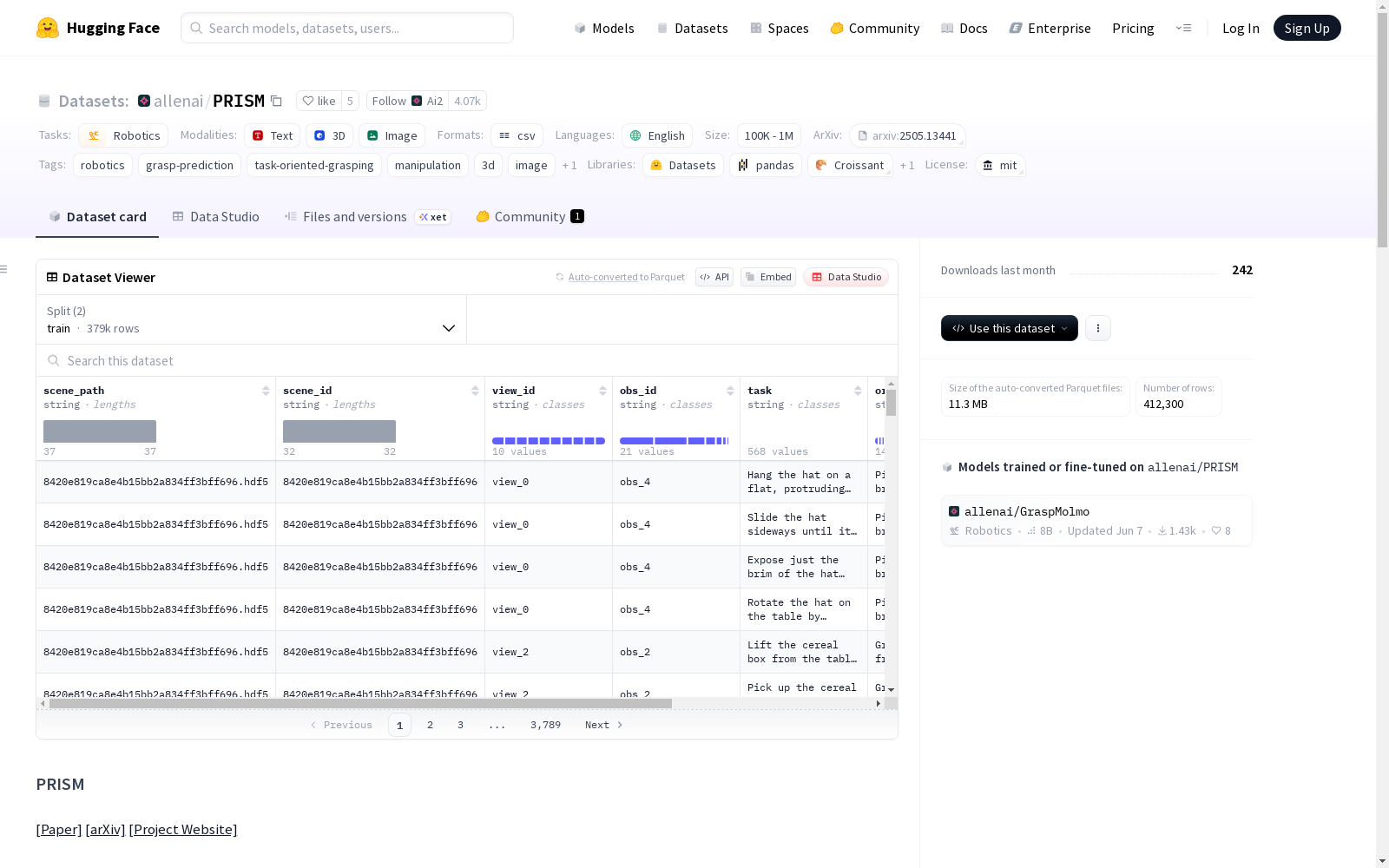Image resolution: width=1389 pixels, height=868 pixels.
Task: Open the more options kebab button
Action: (x=1098, y=328)
